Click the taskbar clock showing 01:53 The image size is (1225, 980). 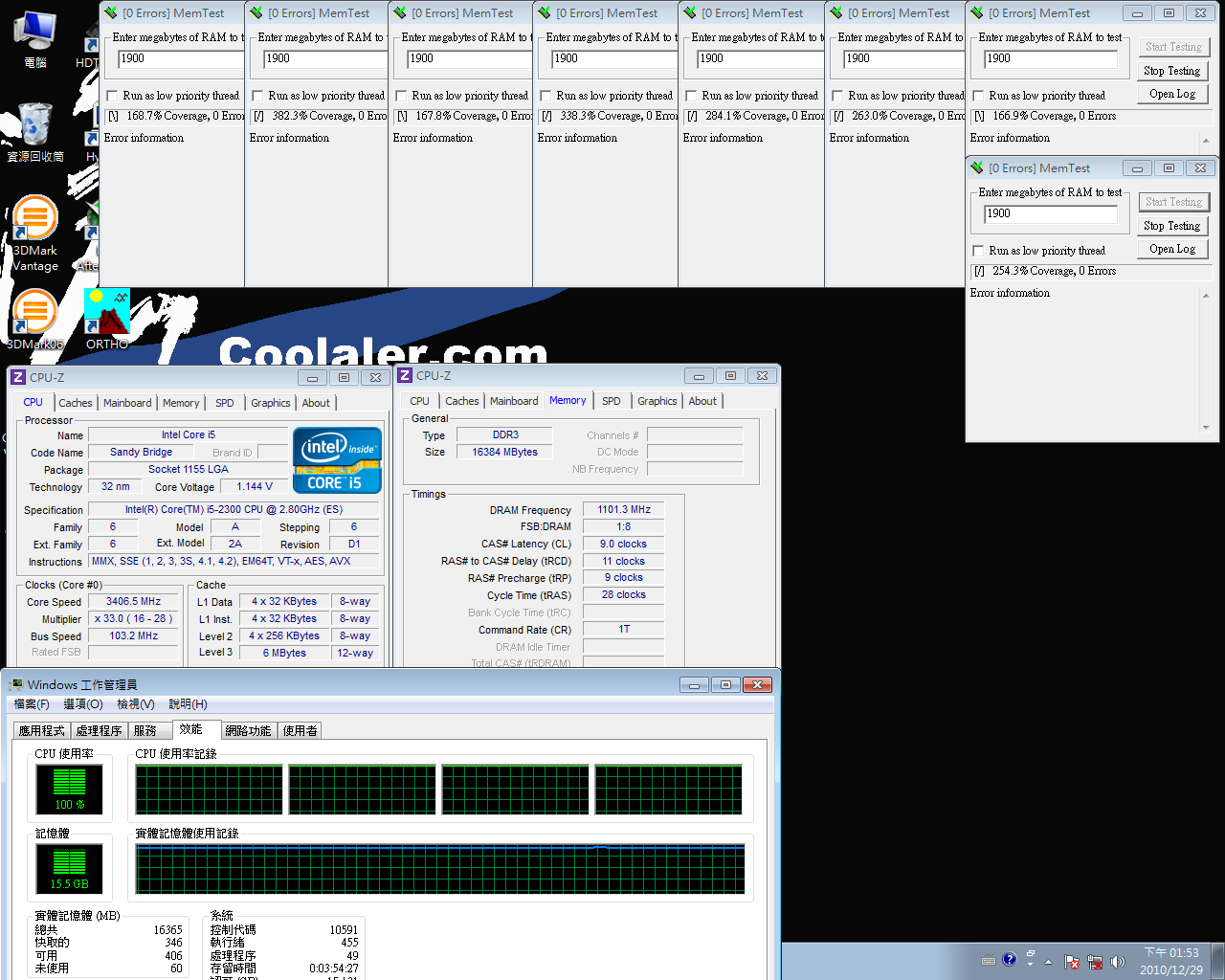[1171, 961]
